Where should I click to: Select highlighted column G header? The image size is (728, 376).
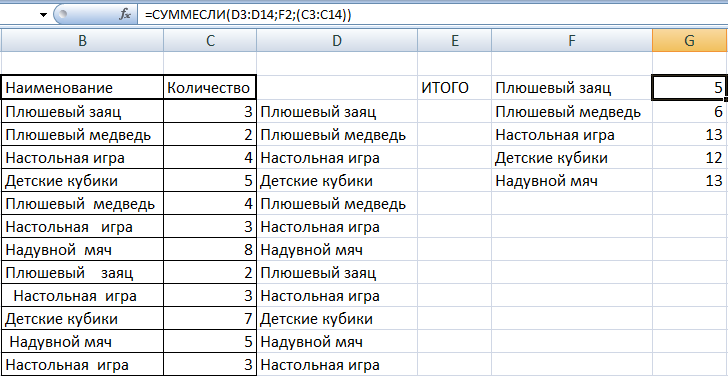[x=690, y=41]
